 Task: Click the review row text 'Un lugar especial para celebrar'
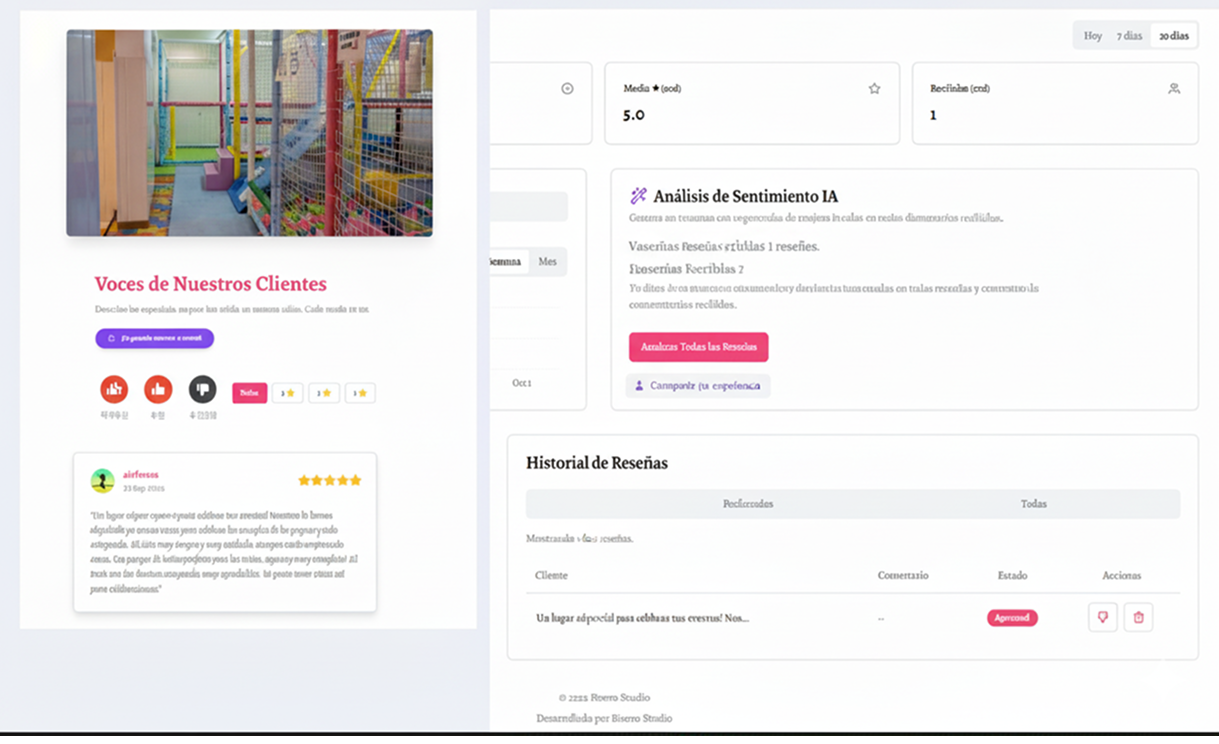642,618
